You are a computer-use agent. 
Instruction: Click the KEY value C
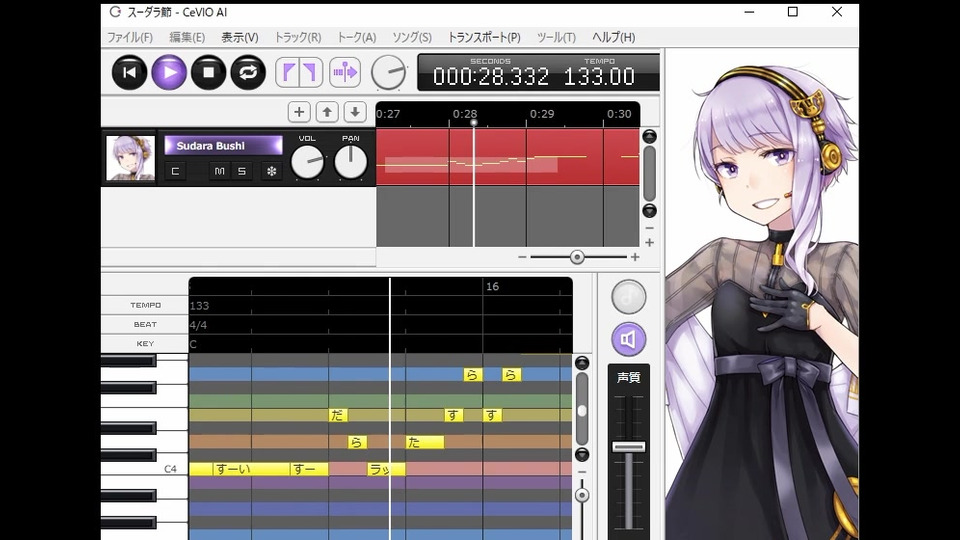click(193, 344)
